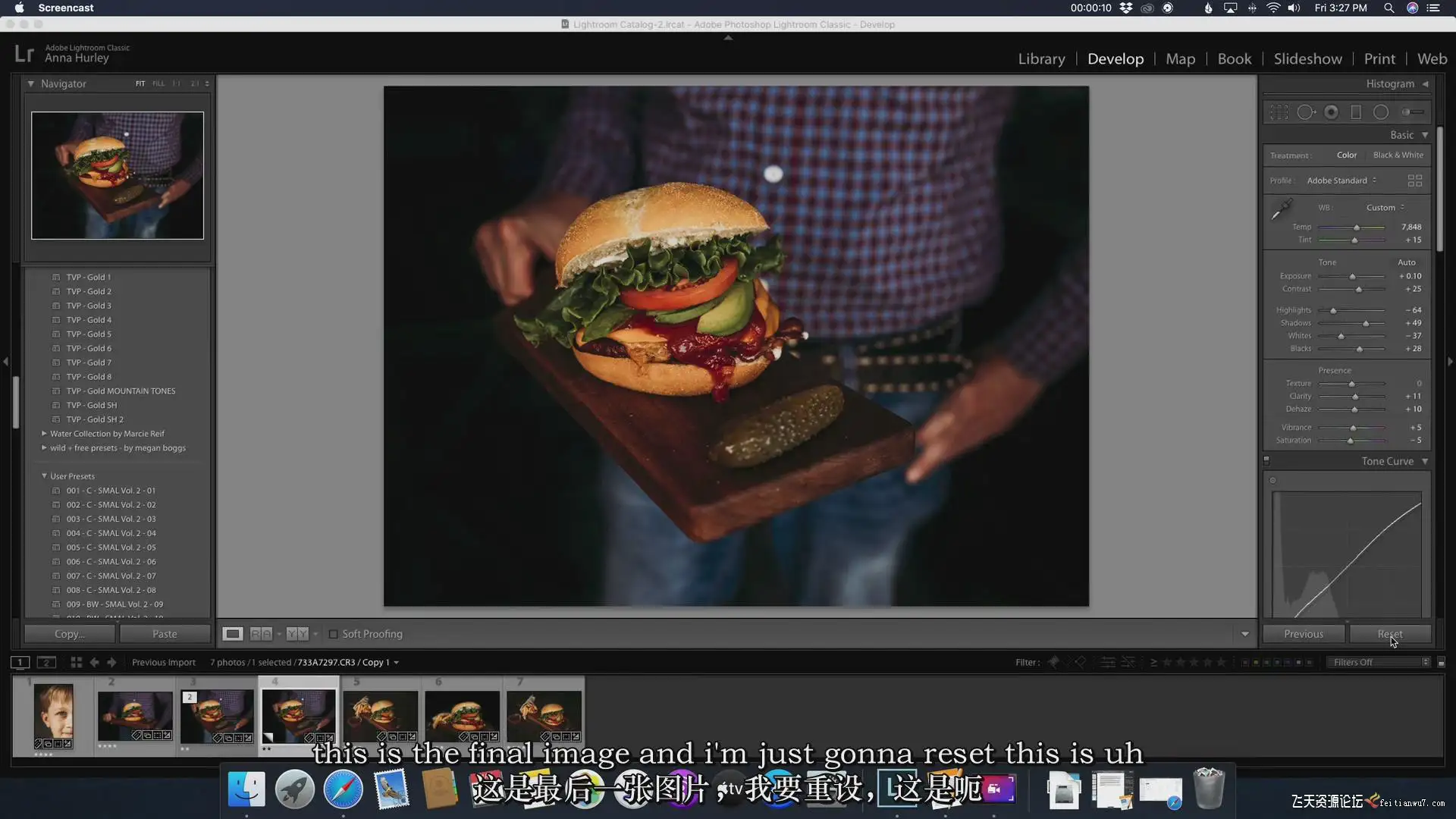The image size is (1456, 819).
Task: Collapse the Tone Curve panel
Action: click(1425, 461)
